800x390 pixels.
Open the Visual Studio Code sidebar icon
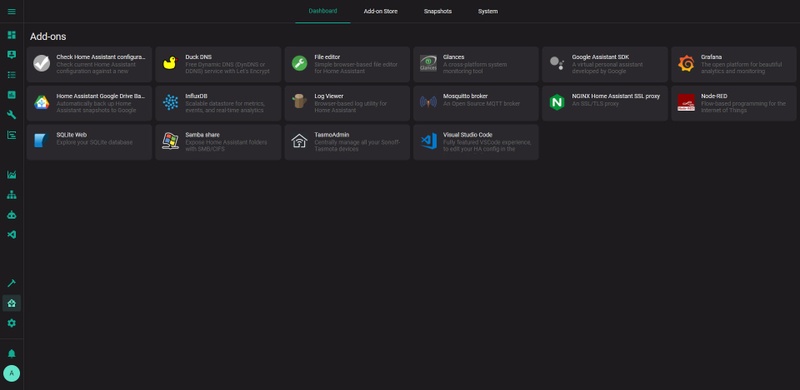coord(11,235)
